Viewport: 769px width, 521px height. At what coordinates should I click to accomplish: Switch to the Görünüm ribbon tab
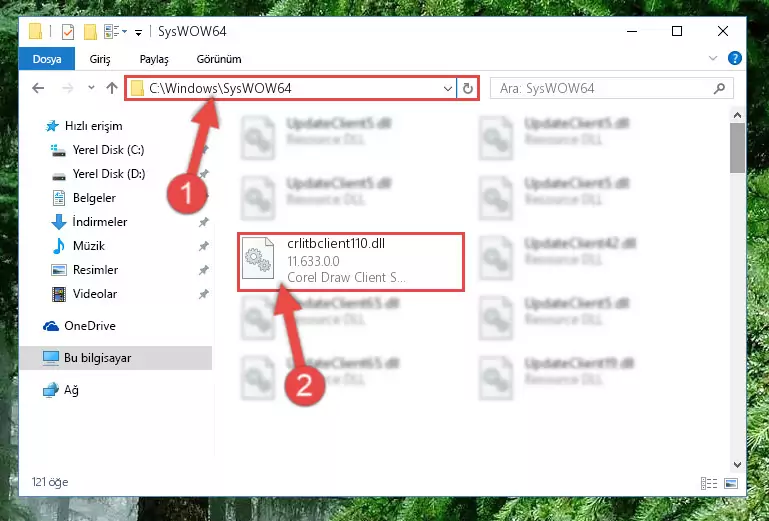click(219, 59)
